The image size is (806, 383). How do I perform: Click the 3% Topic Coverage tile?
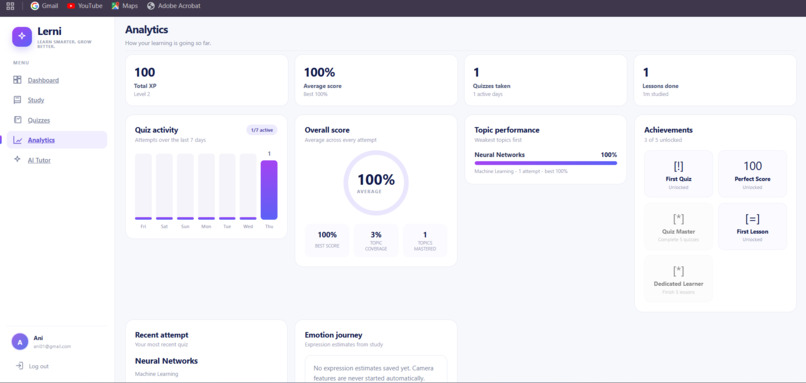pyautogui.click(x=376, y=240)
